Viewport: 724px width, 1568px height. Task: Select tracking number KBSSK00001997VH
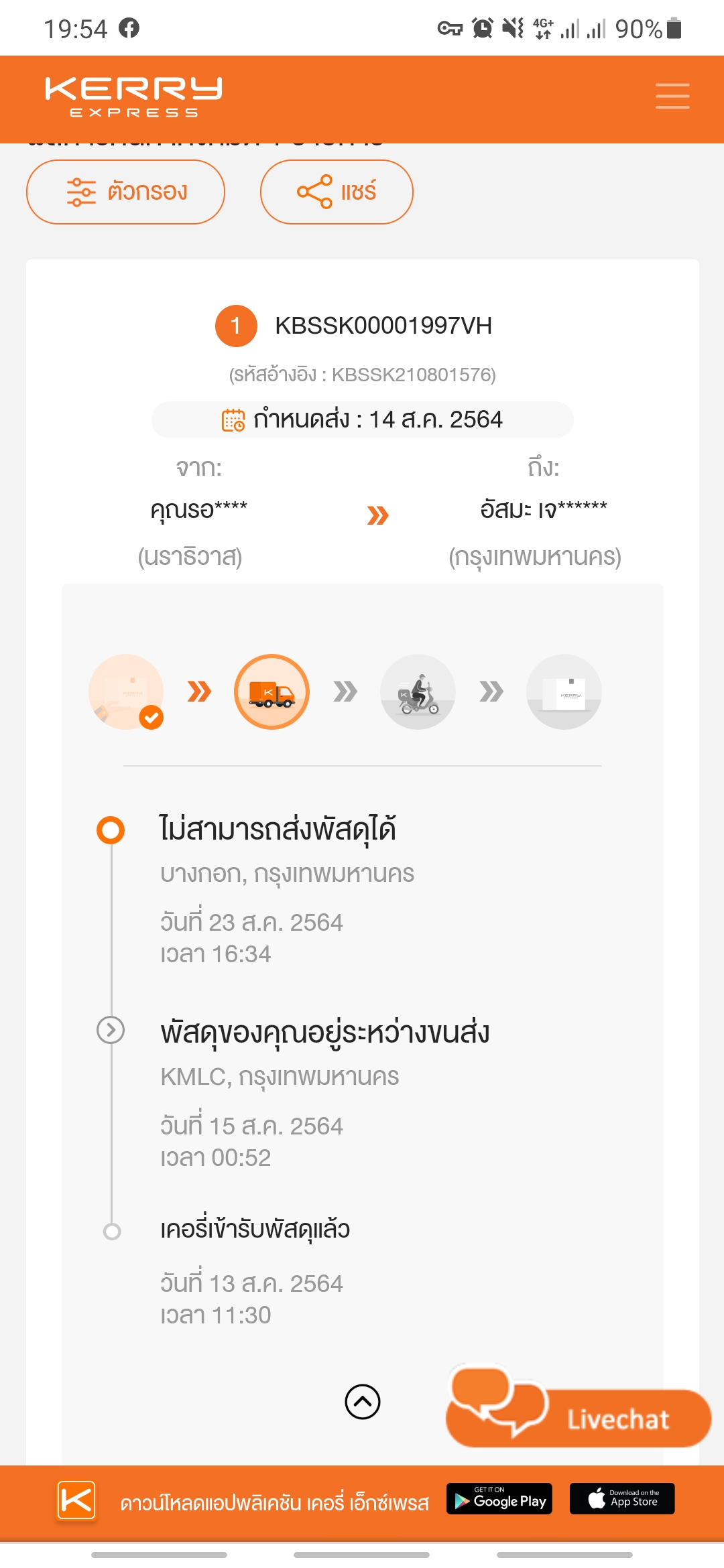coord(383,326)
